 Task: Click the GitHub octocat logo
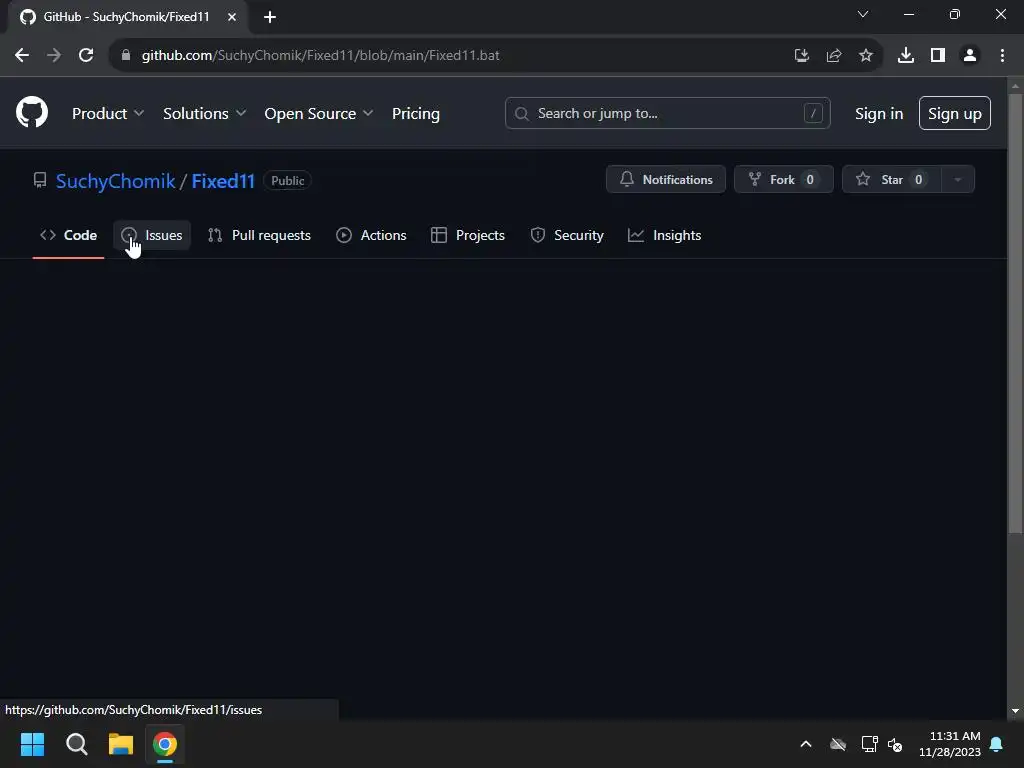[31, 112]
